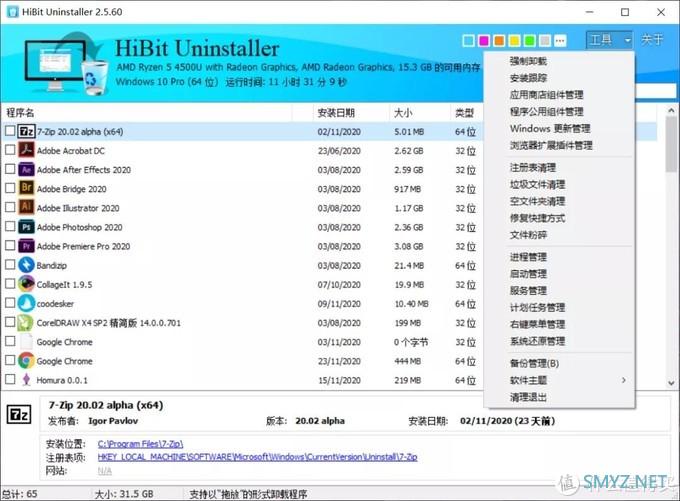This screenshot has height=501, width=680.
Task: Open 启动管理 from the tools menu
Action: 528,274
